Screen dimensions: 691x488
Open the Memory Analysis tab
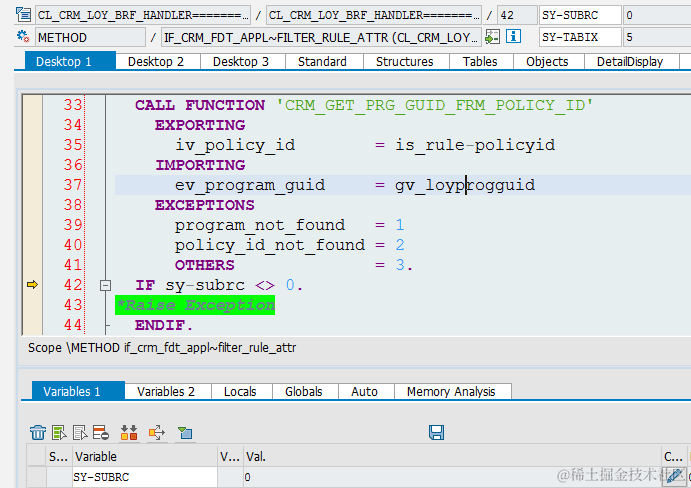(451, 391)
